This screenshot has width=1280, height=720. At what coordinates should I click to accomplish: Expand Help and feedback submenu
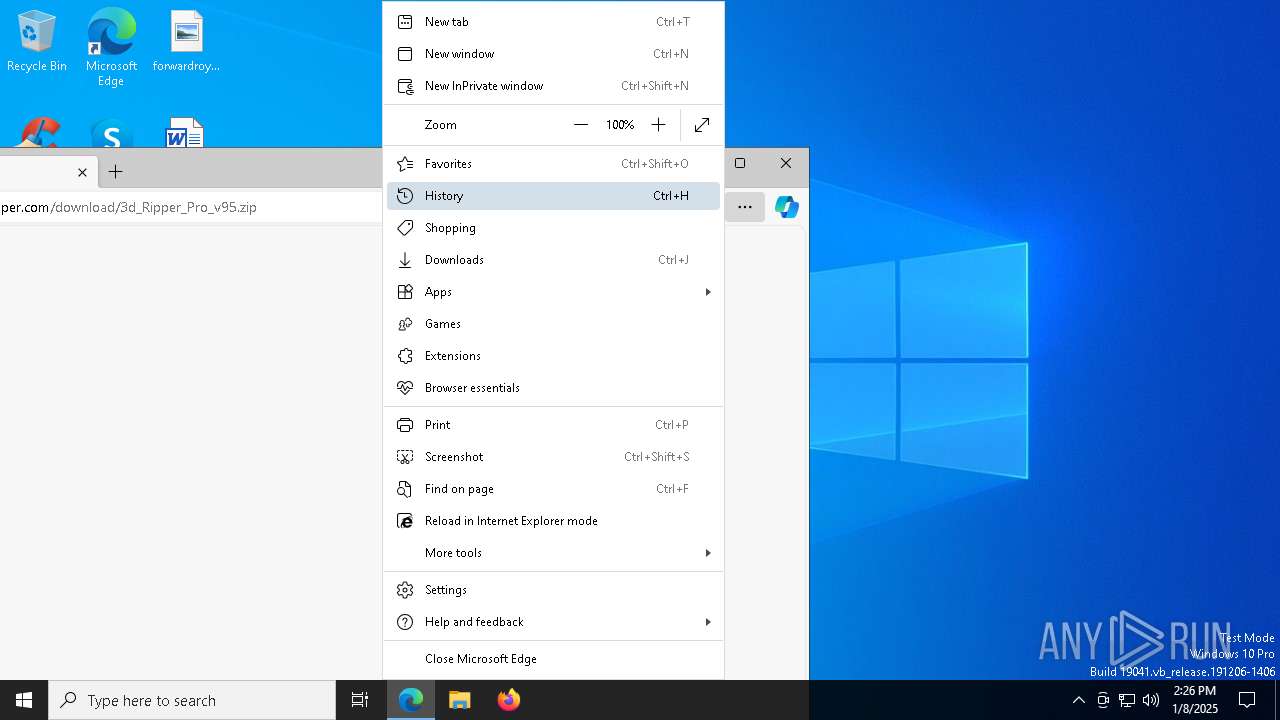(553, 622)
